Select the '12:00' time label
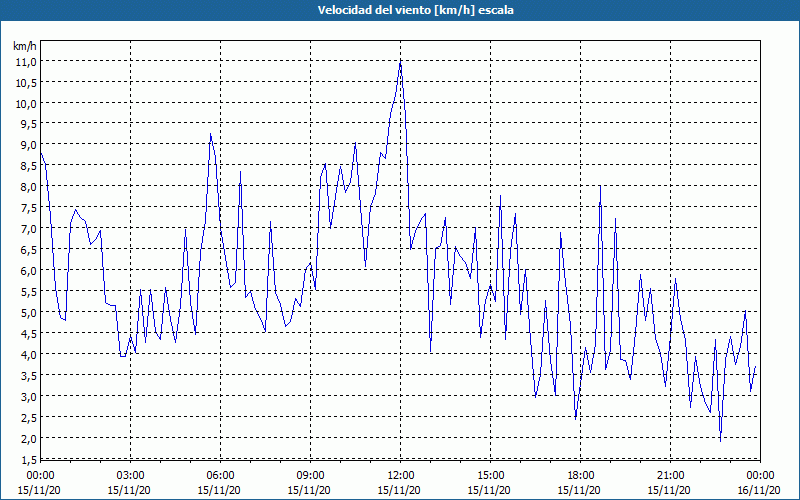800x500 pixels. [x=401, y=476]
